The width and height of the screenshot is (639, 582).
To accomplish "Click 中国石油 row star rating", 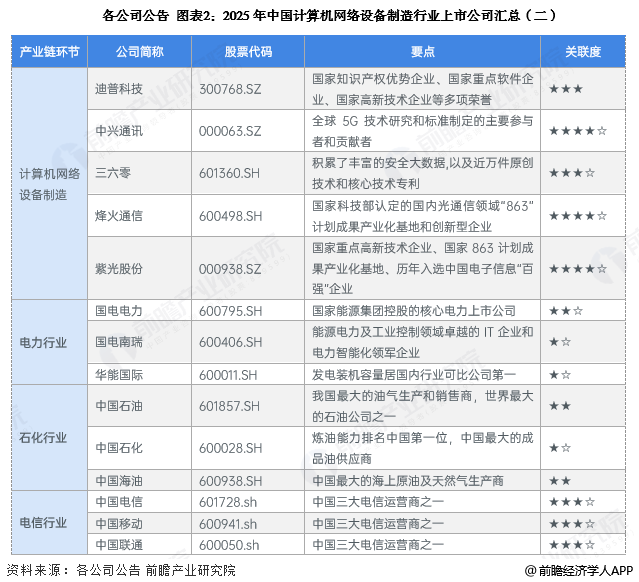I will (x=560, y=406).
